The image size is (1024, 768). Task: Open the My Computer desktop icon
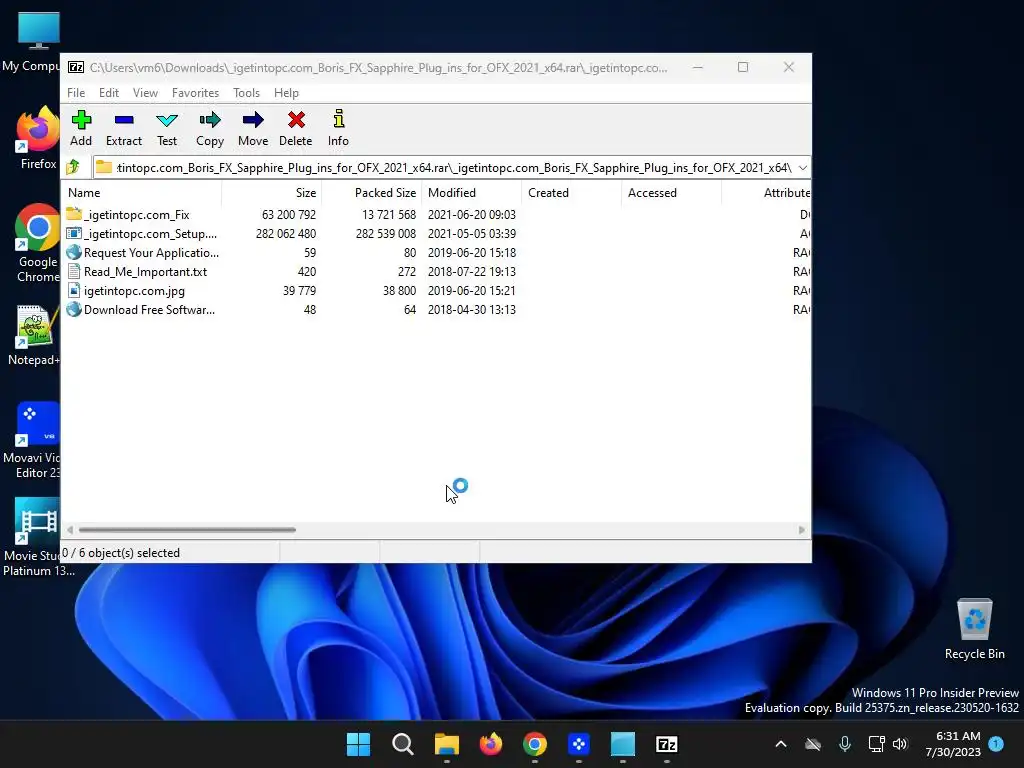34,42
